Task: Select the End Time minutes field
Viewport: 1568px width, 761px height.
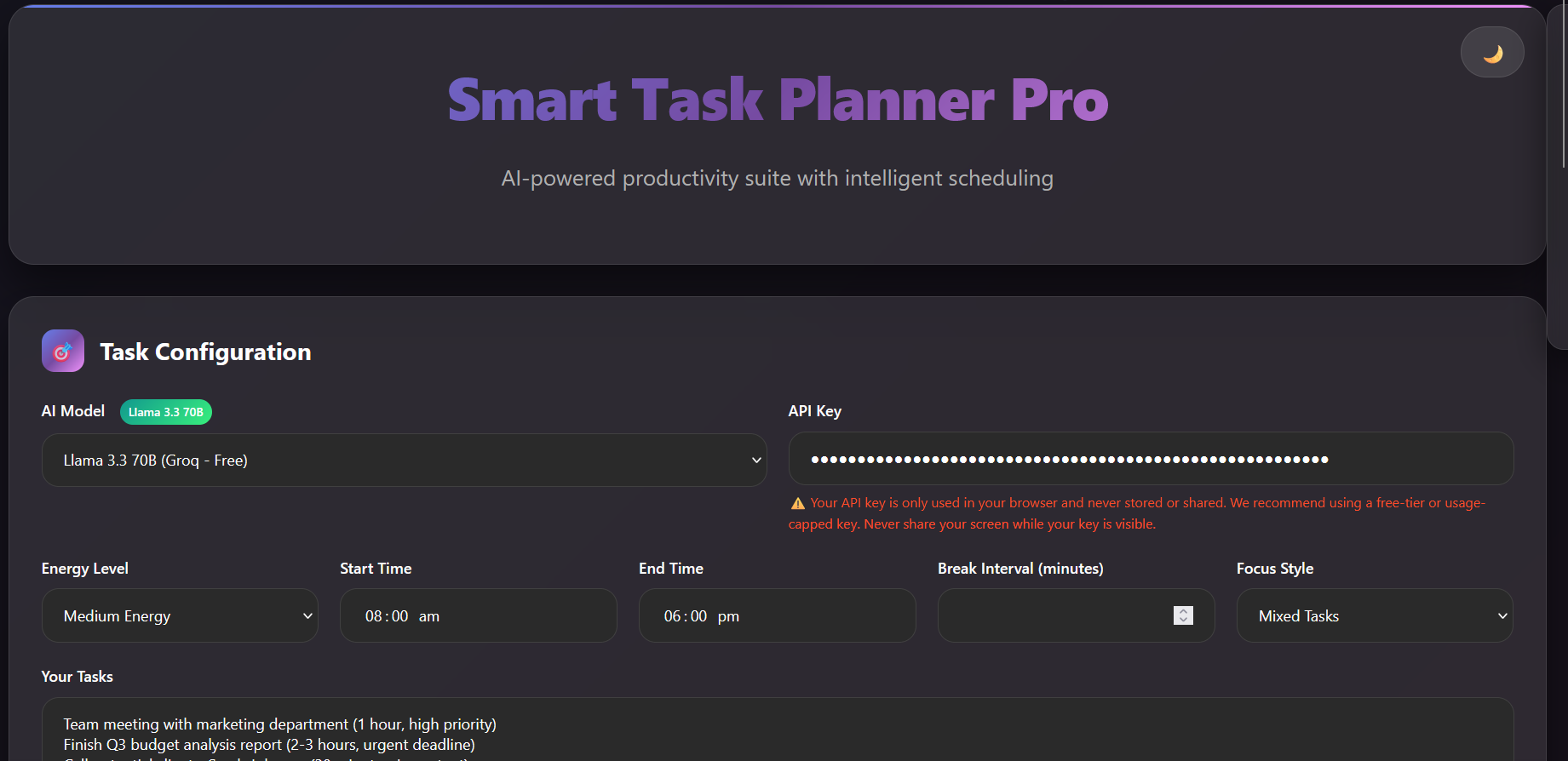Action: pos(700,615)
